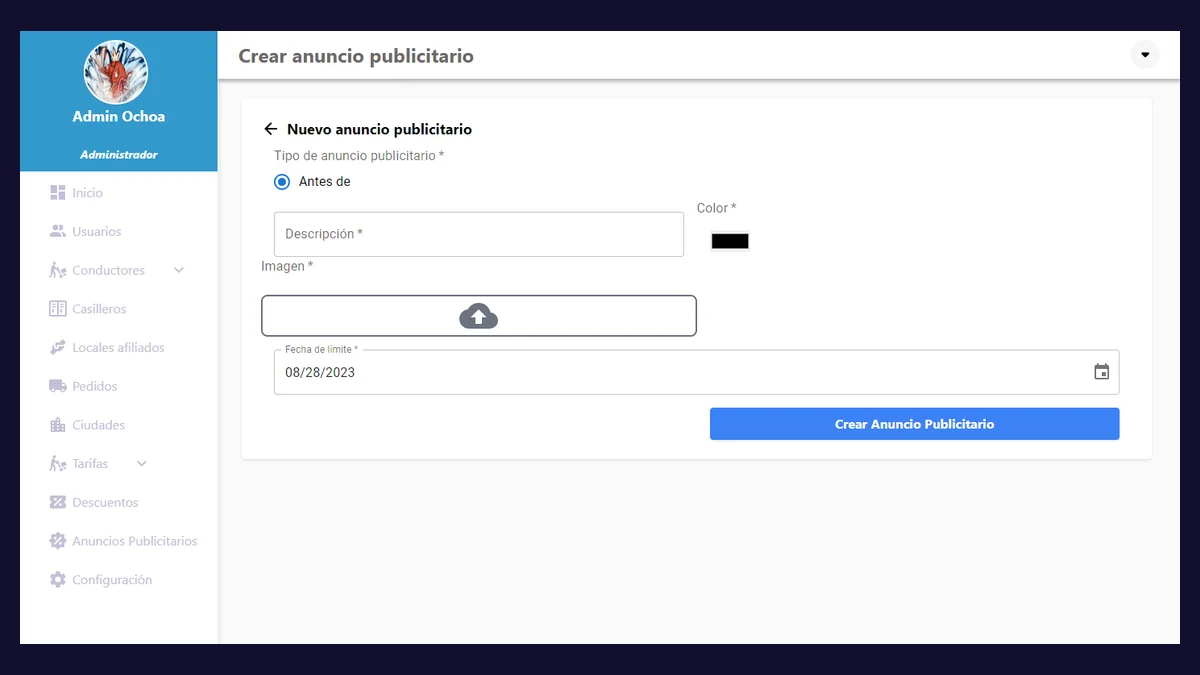Click the Conductores sidebar icon
The image size is (1200, 675).
click(x=57, y=270)
